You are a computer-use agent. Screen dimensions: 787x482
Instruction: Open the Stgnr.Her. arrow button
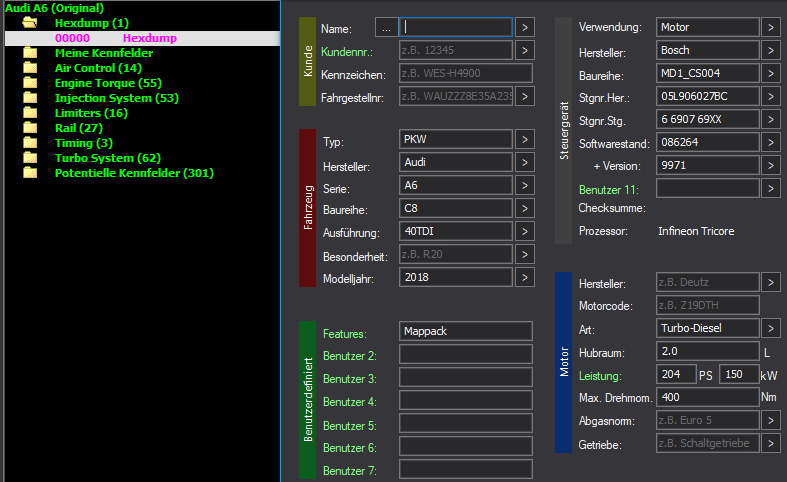(771, 96)
